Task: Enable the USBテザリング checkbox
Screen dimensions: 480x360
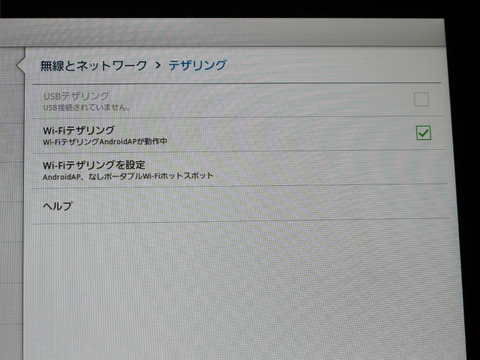Action: pos(421,99)
